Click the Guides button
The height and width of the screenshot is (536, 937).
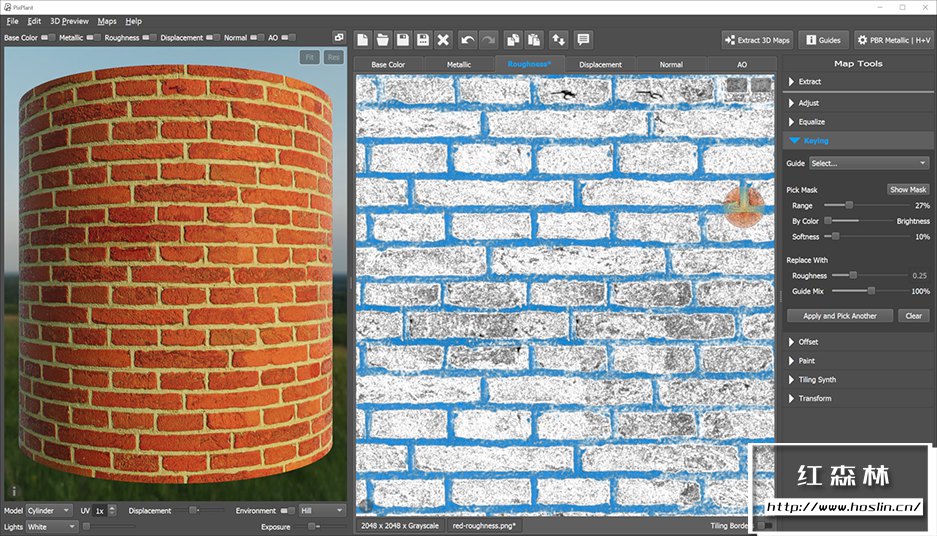click(823, 40)
